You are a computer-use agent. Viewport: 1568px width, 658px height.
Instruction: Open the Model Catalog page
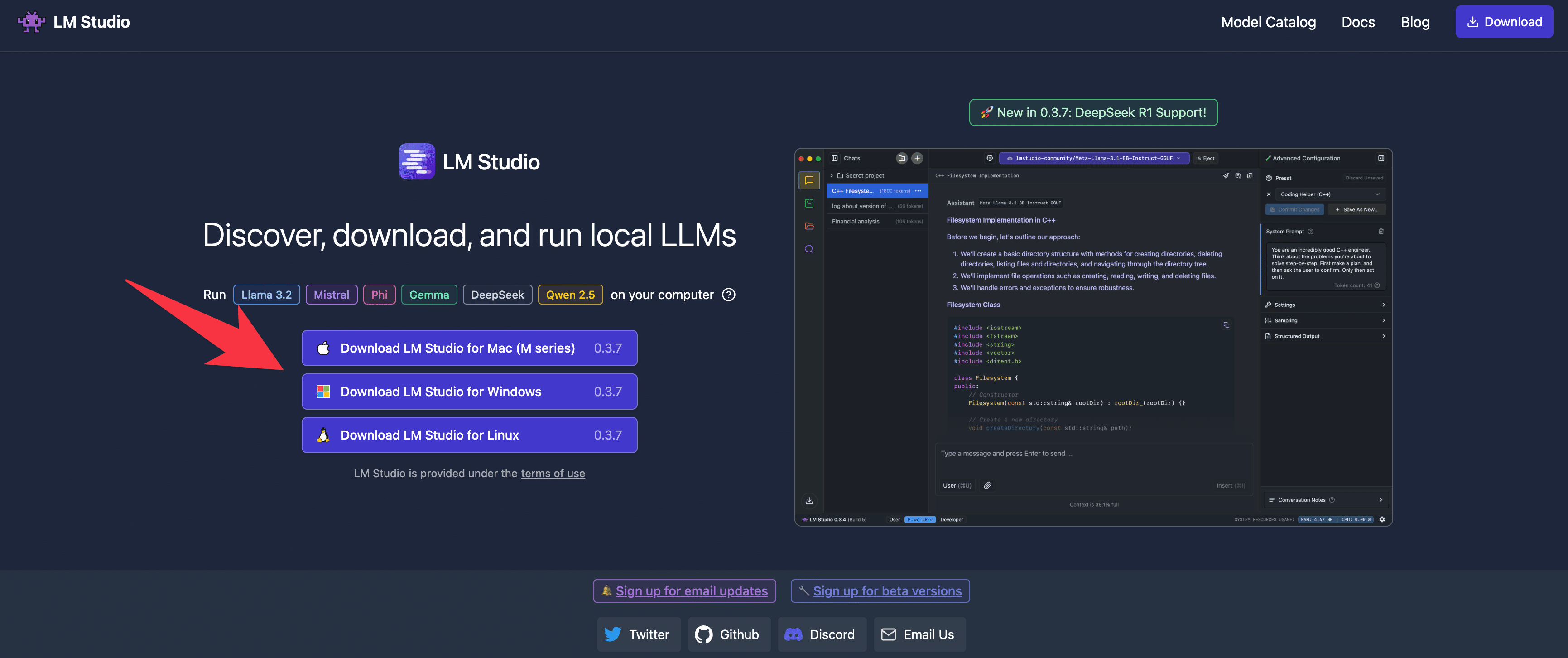point(1268,22)
